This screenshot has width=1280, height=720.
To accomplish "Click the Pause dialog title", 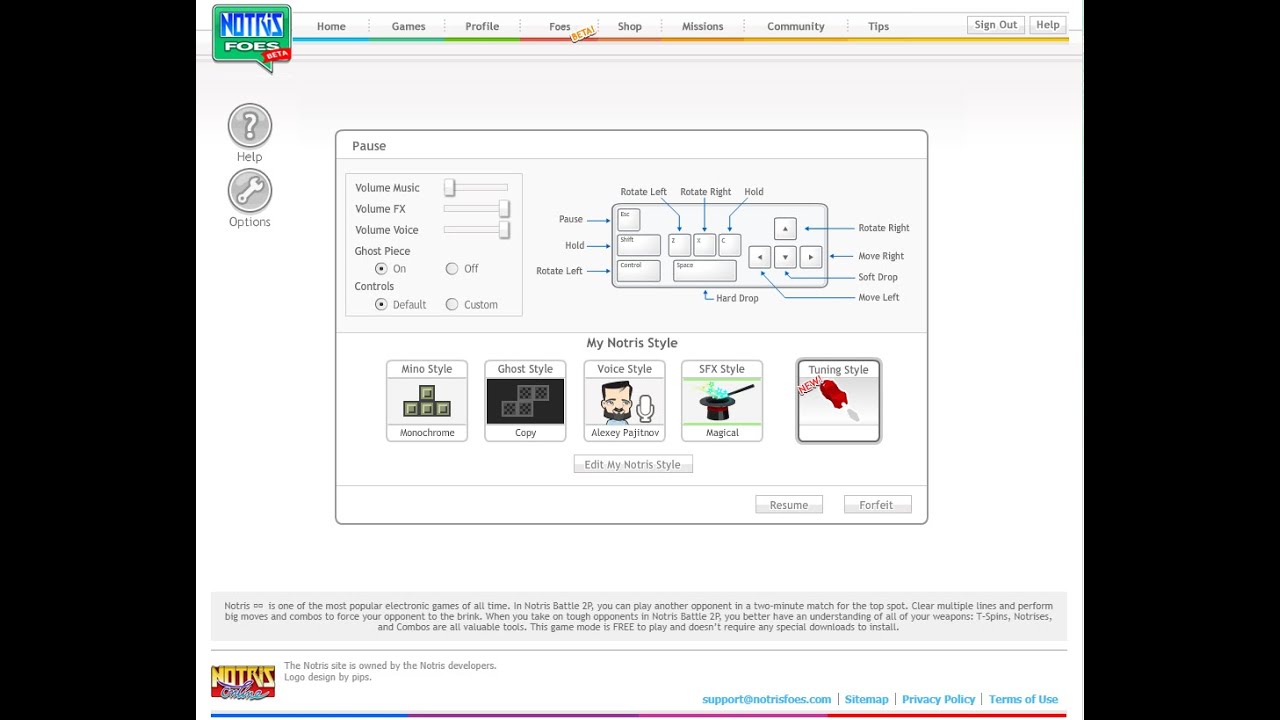I will coord(369,146).
